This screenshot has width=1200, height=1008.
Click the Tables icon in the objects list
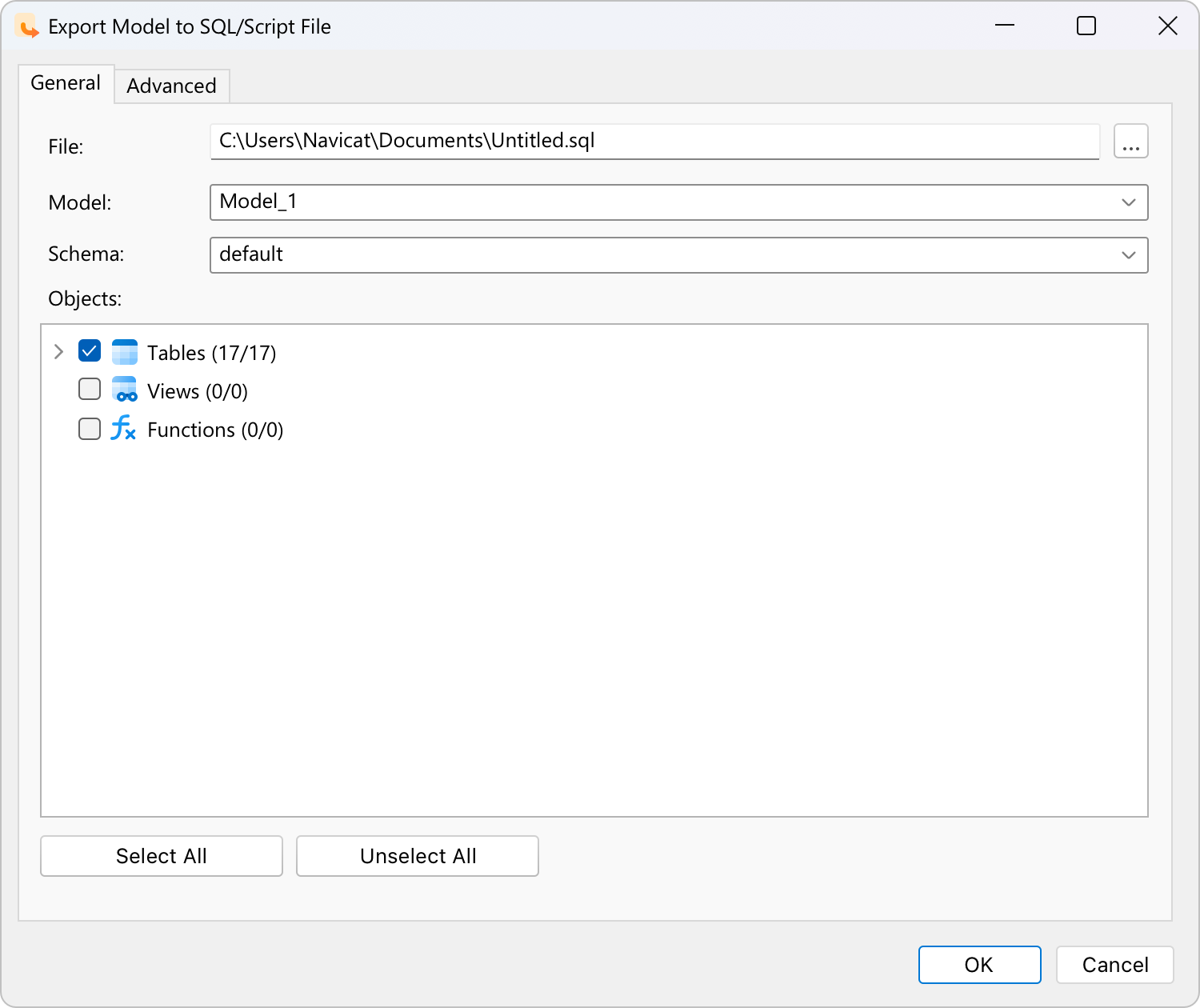point(125,352)
